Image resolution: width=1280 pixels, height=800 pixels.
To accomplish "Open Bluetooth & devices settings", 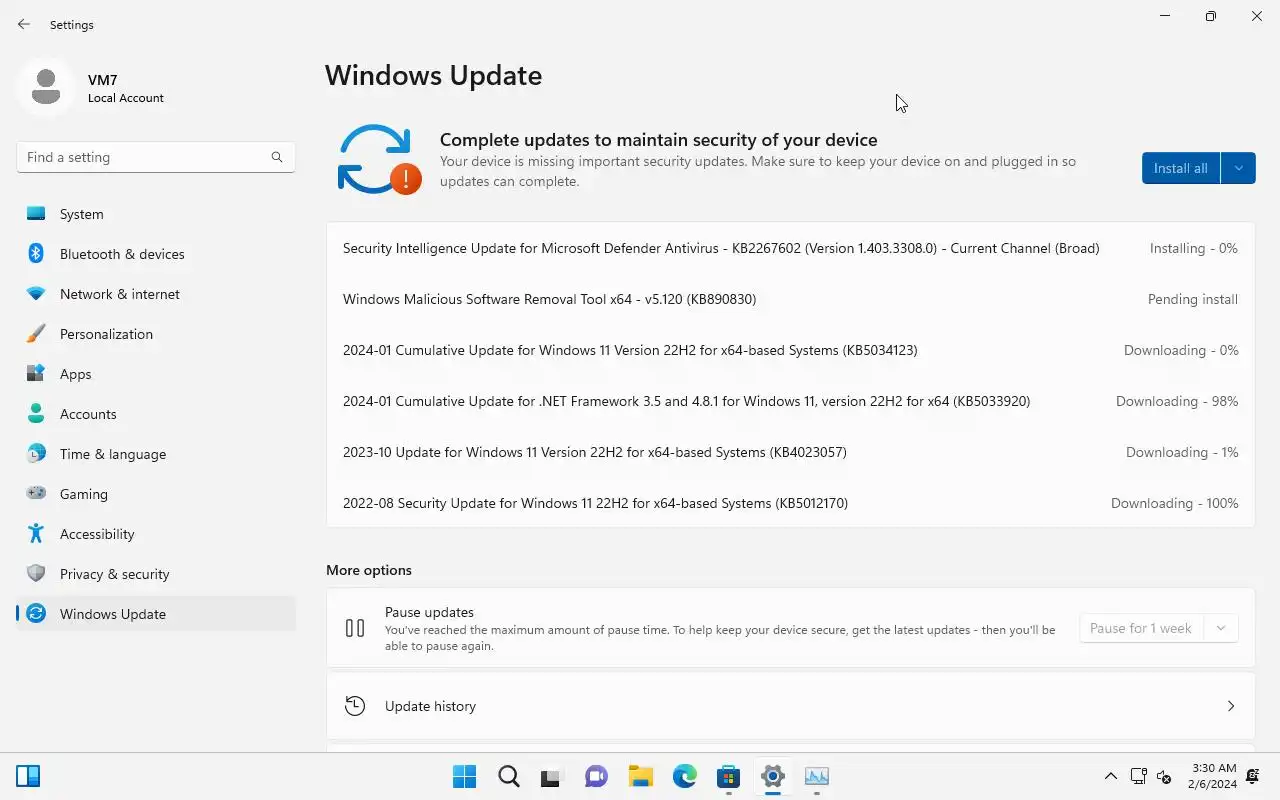I will click(156, 254).
